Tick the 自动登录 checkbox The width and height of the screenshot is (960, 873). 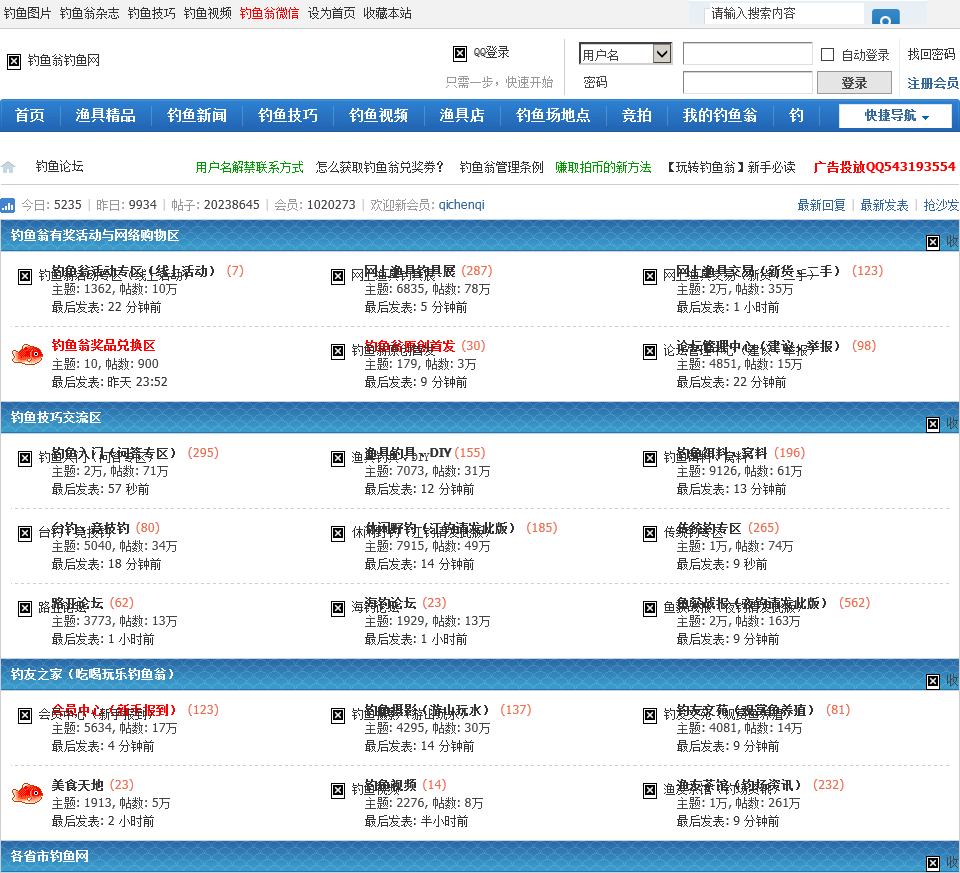(827, 54)
